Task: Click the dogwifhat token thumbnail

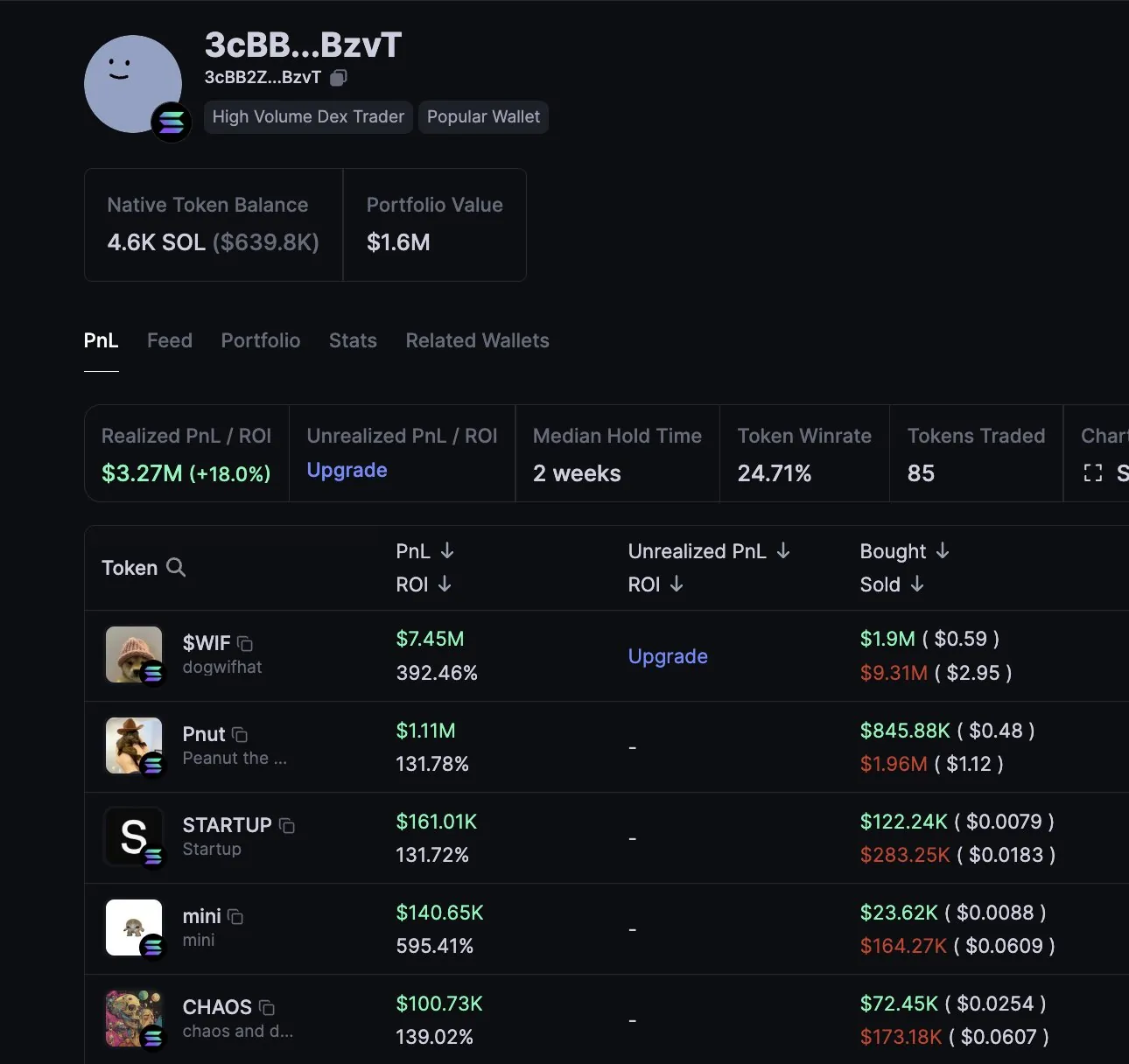Action: (x=134, y=654)
